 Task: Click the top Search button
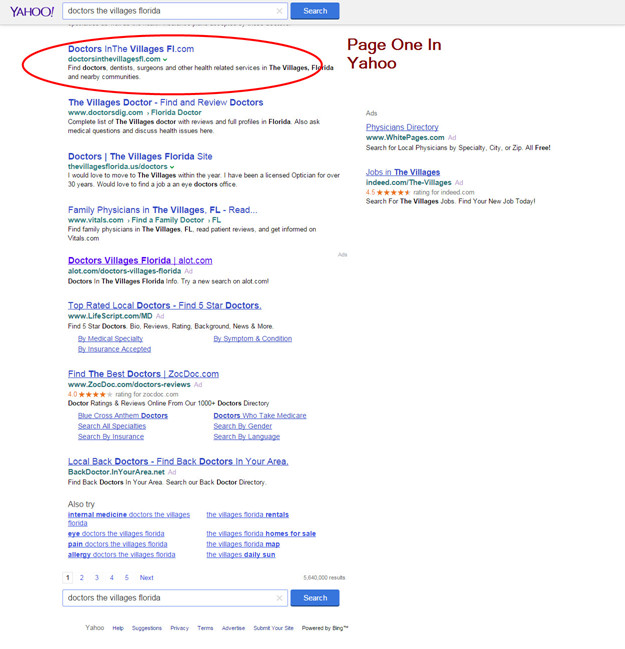314,11
